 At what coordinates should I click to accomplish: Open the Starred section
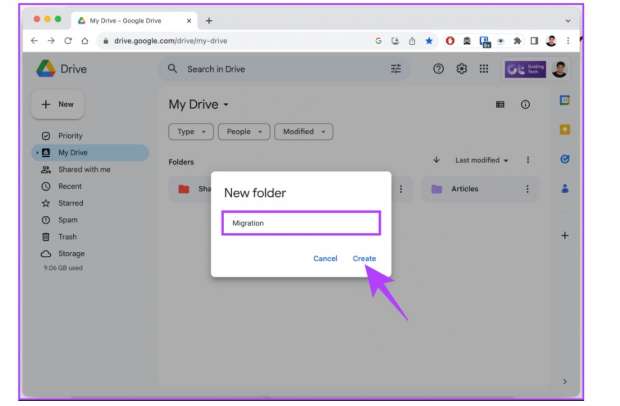point(71,203)
